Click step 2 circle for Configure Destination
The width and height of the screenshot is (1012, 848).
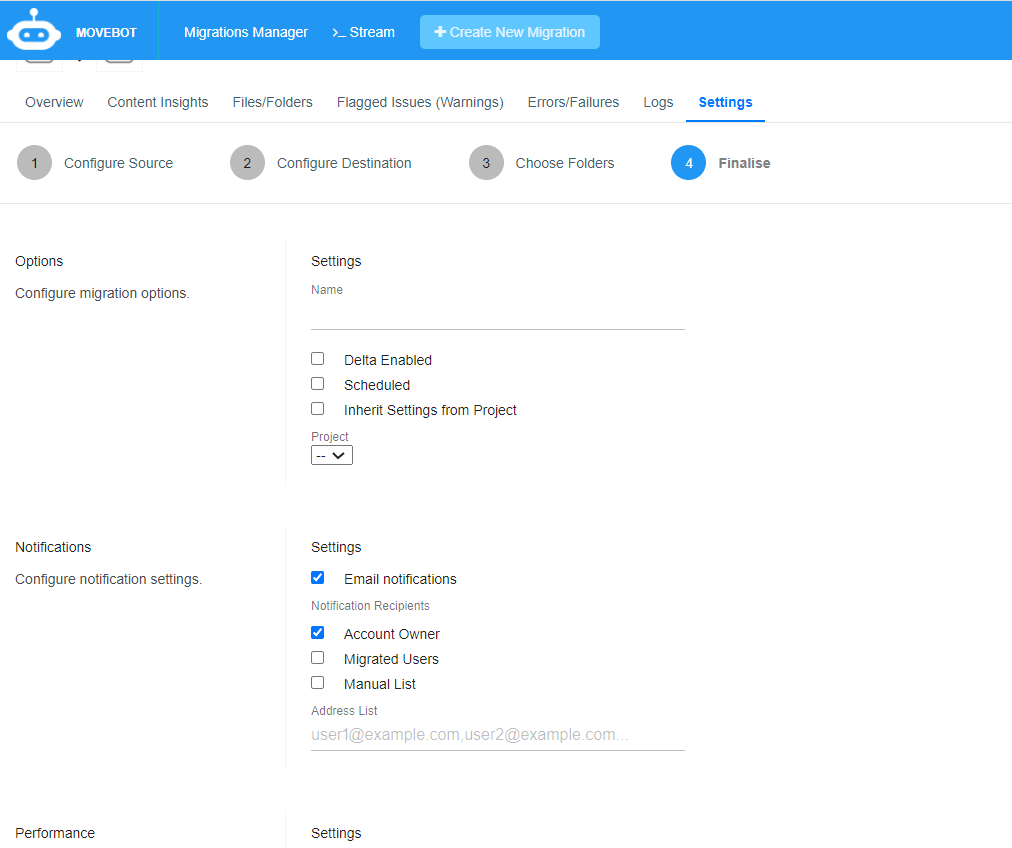click(247, 163)
